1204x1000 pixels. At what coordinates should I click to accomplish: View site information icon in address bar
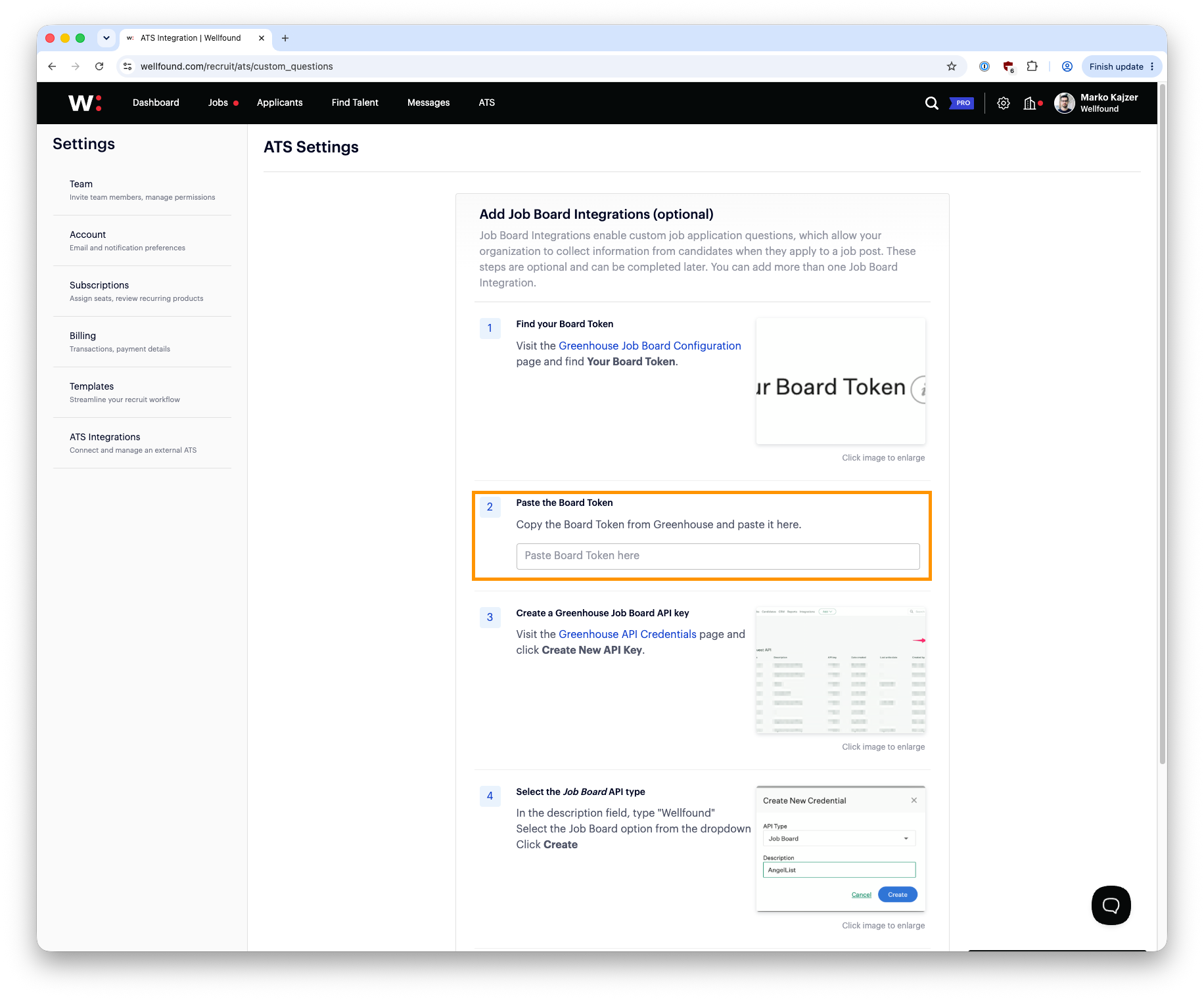click(x=128, y=66)
